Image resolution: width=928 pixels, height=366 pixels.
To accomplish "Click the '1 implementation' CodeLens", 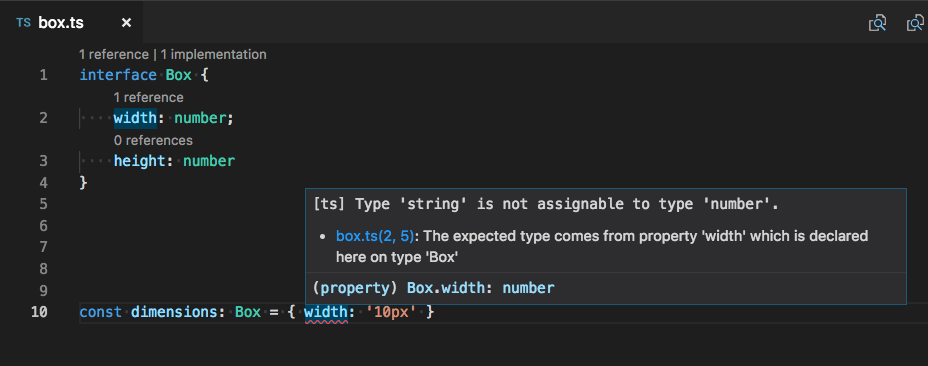I will (x=213, y=54).
